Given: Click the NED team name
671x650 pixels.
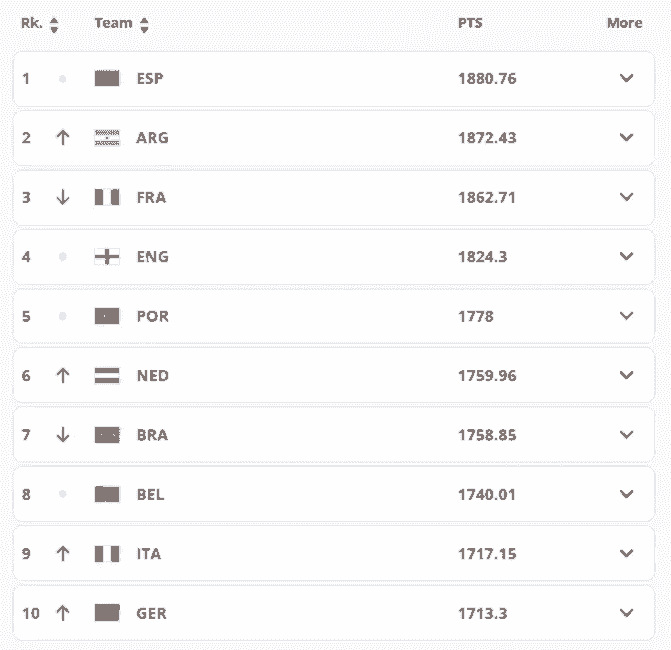Looking at the screenshot, I should pos(153,376).
